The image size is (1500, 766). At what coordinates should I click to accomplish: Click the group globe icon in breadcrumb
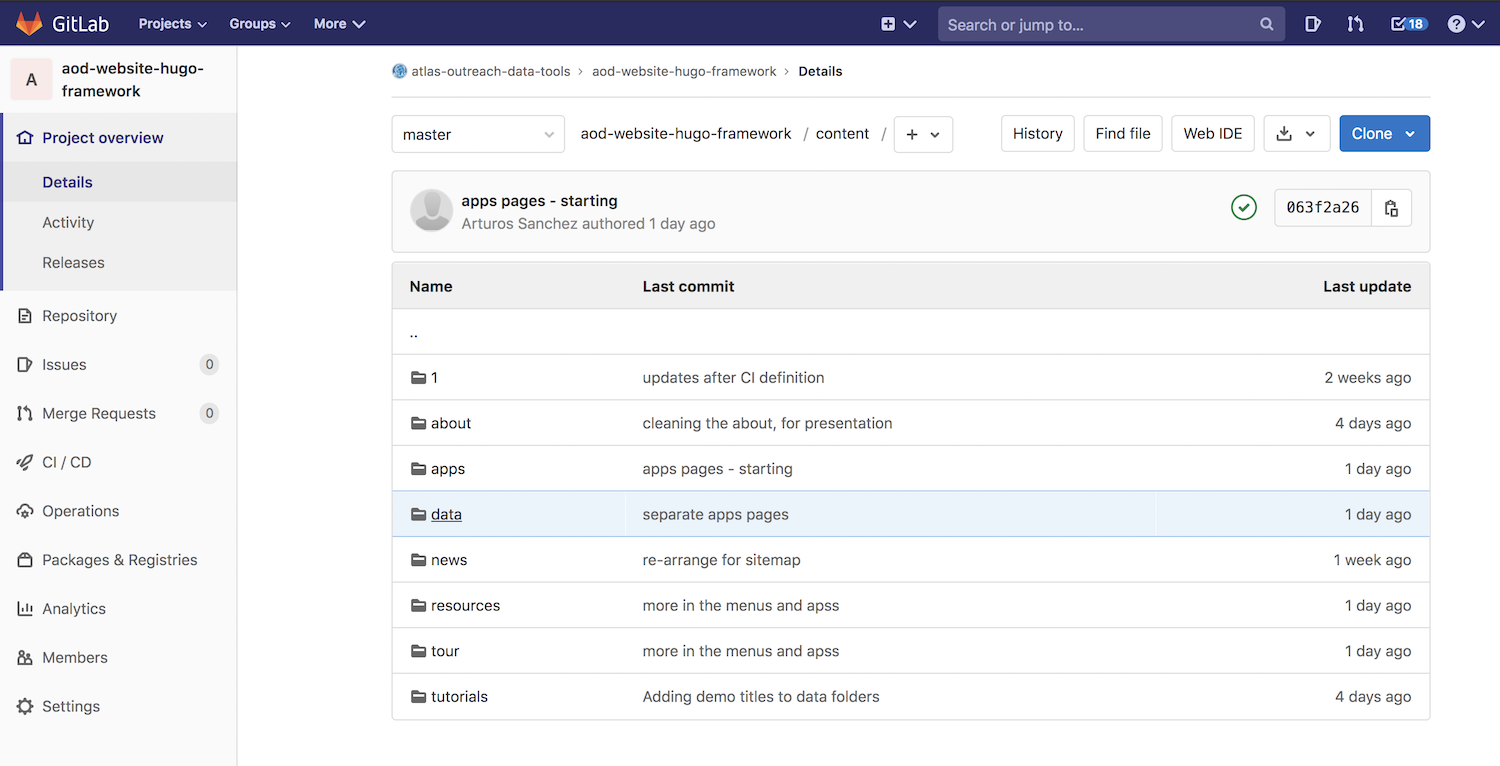[x=400, y=71]
